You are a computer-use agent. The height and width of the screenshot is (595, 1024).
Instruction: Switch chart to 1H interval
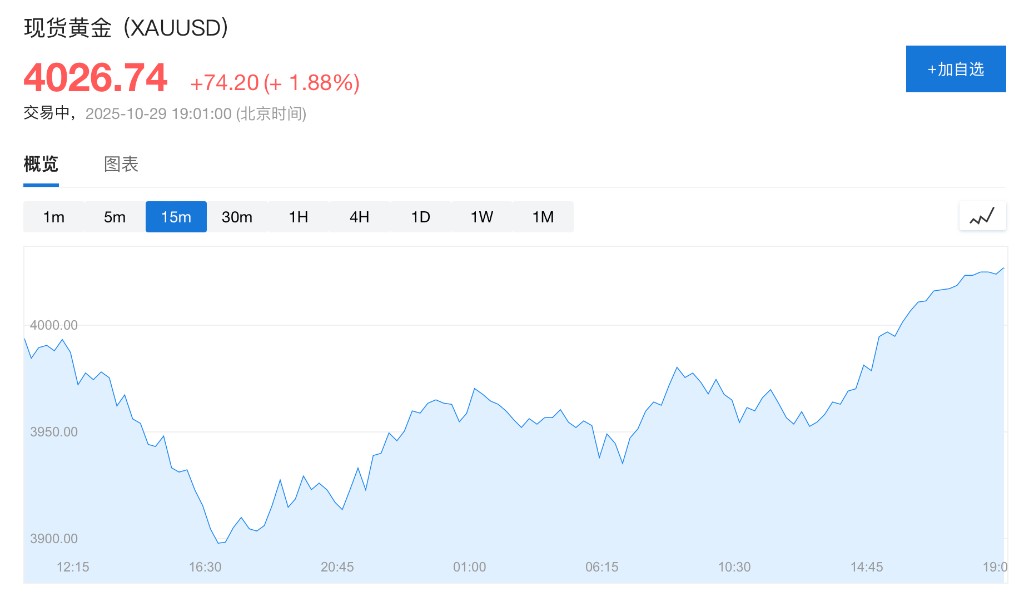point(298,217)
